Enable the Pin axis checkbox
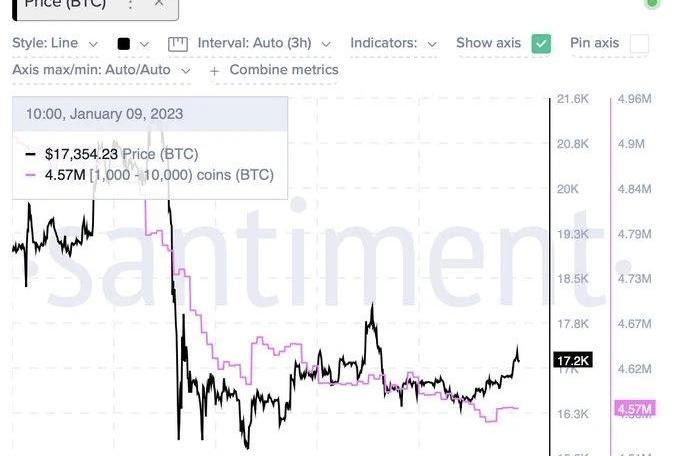This screenshot has height=456, width=679. [x=639, y=44]
